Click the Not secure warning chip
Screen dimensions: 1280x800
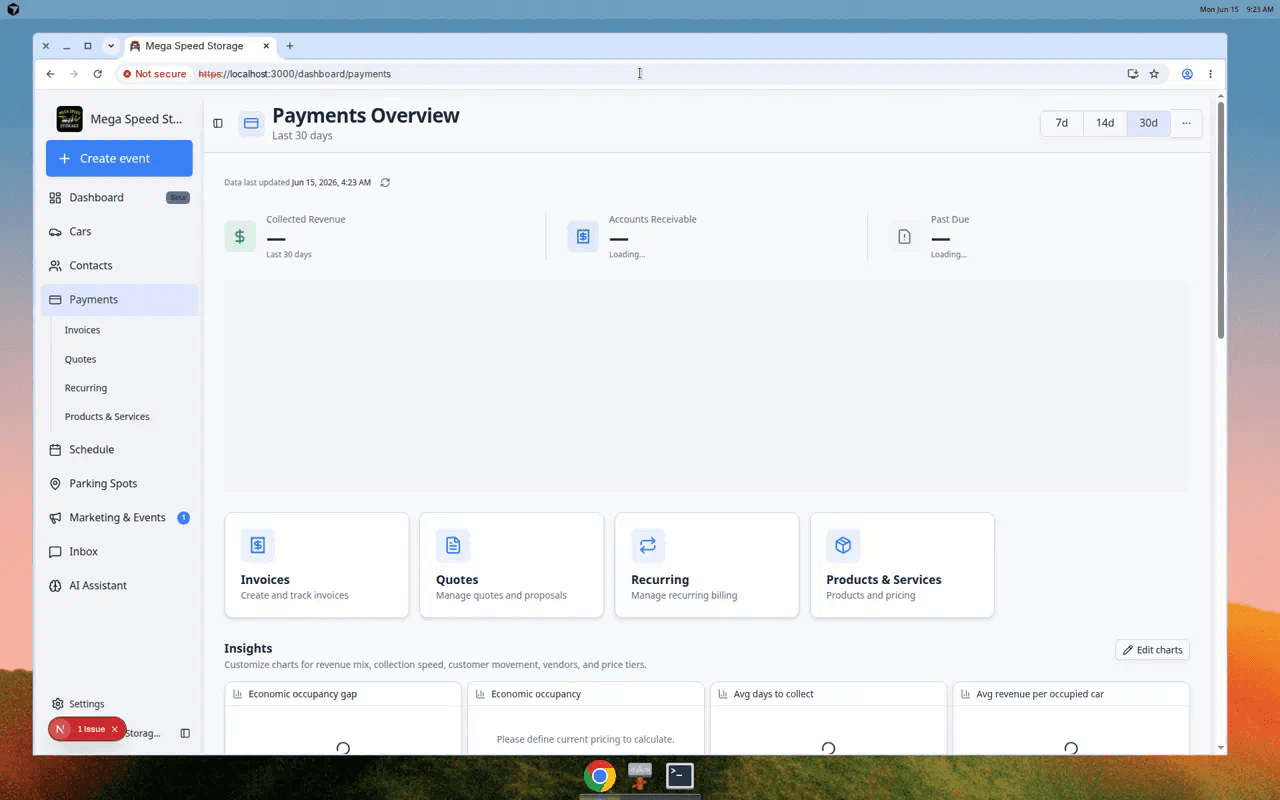(x=155, y=74)
